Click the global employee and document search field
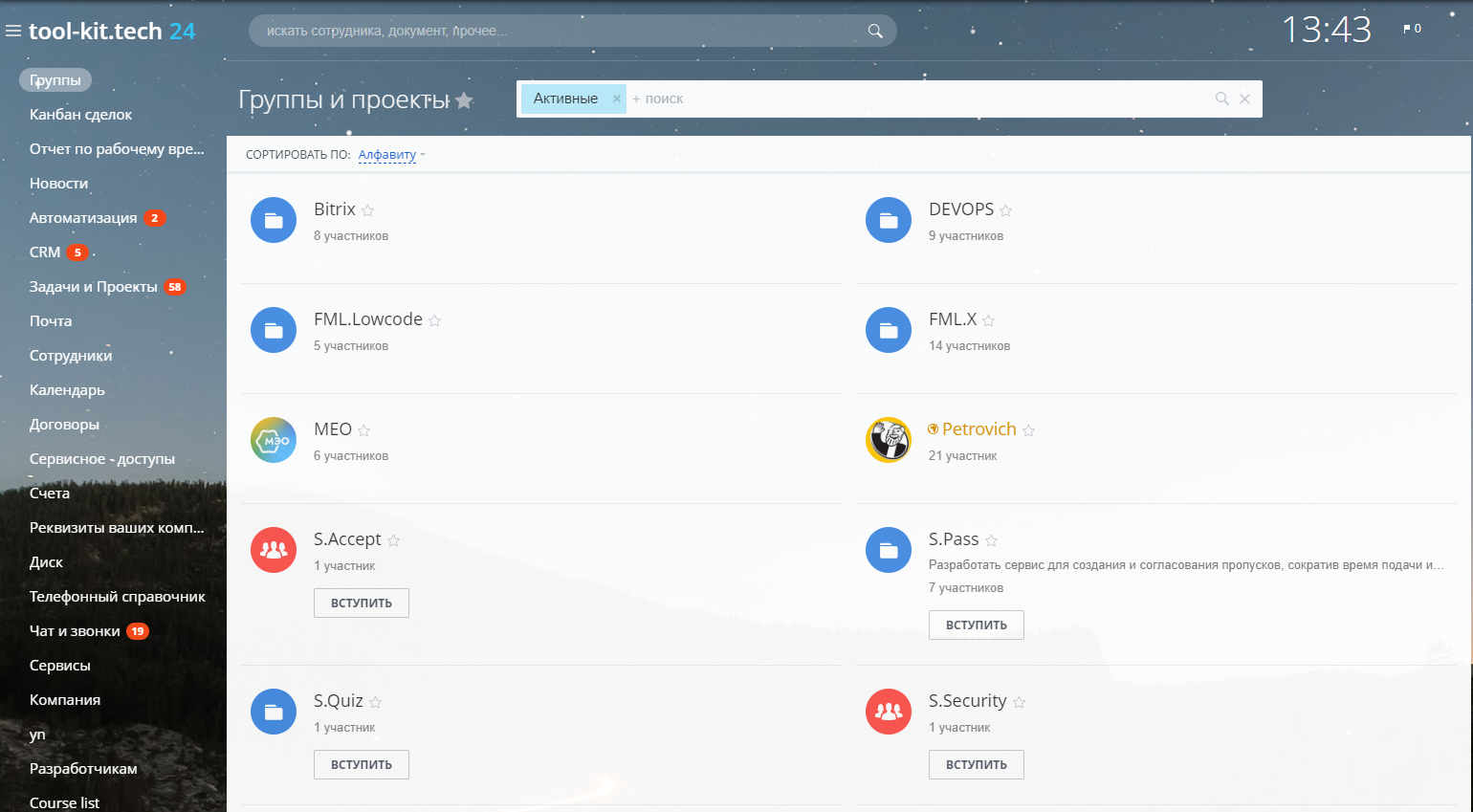This screenshot has height=812, width=1473. coord(572,31)
